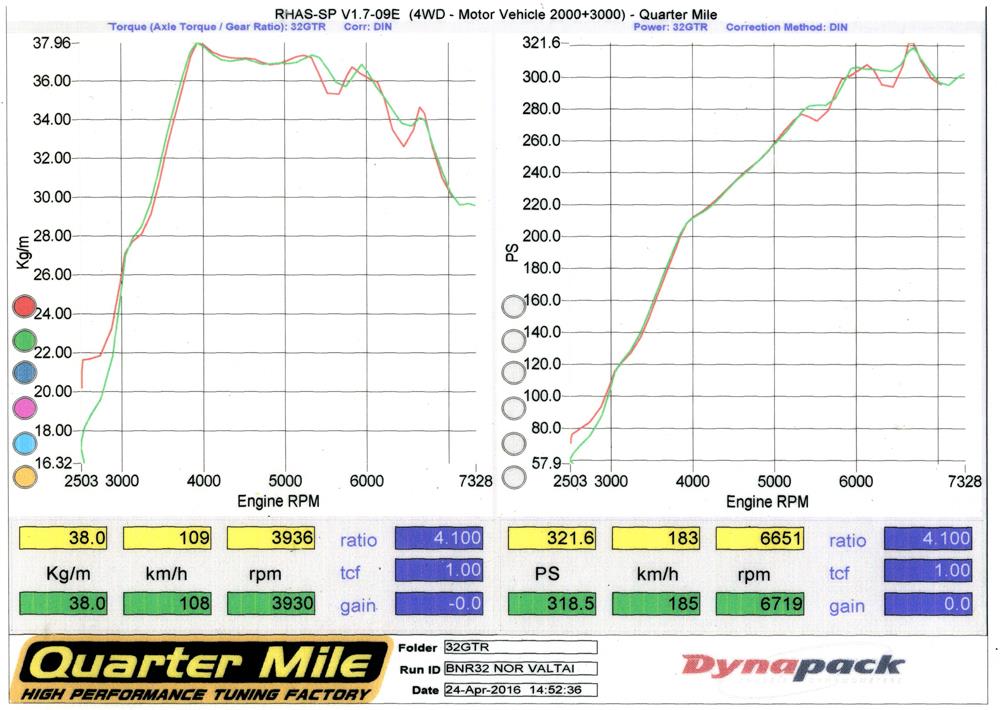Click the torque panel ratio 4.100 field
1000x710 pixels.
click(439, 538)
